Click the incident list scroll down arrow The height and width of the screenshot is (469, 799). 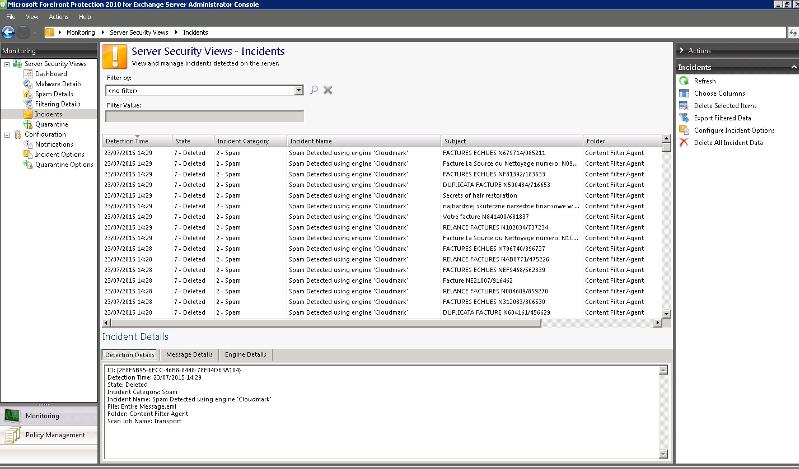click(x=666, y=314)
